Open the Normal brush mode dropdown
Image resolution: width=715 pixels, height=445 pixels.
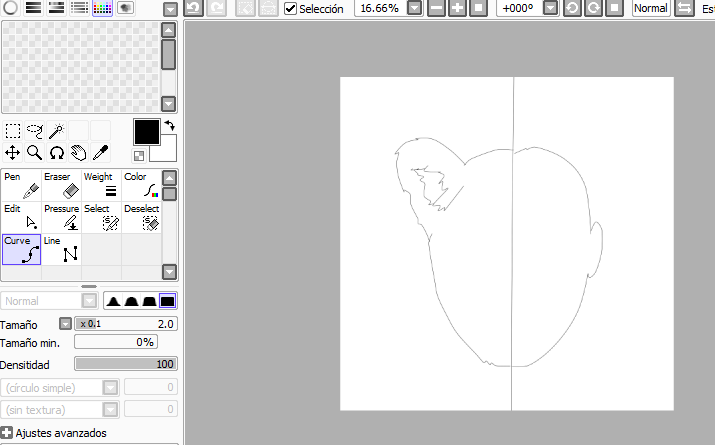pyautogui.click(x=89, y=301)
